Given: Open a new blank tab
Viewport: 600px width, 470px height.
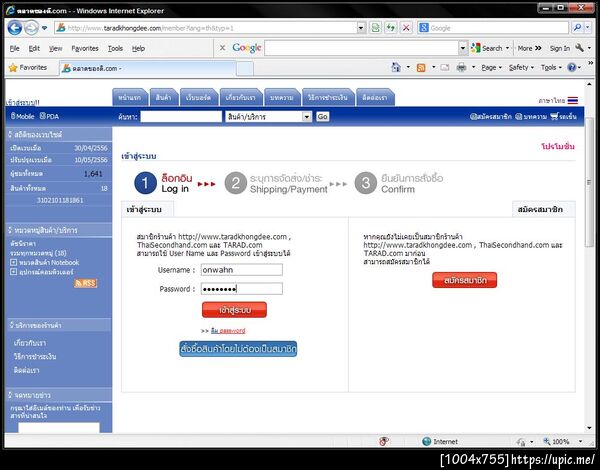Looking at the screenshot, I should 245,69.
